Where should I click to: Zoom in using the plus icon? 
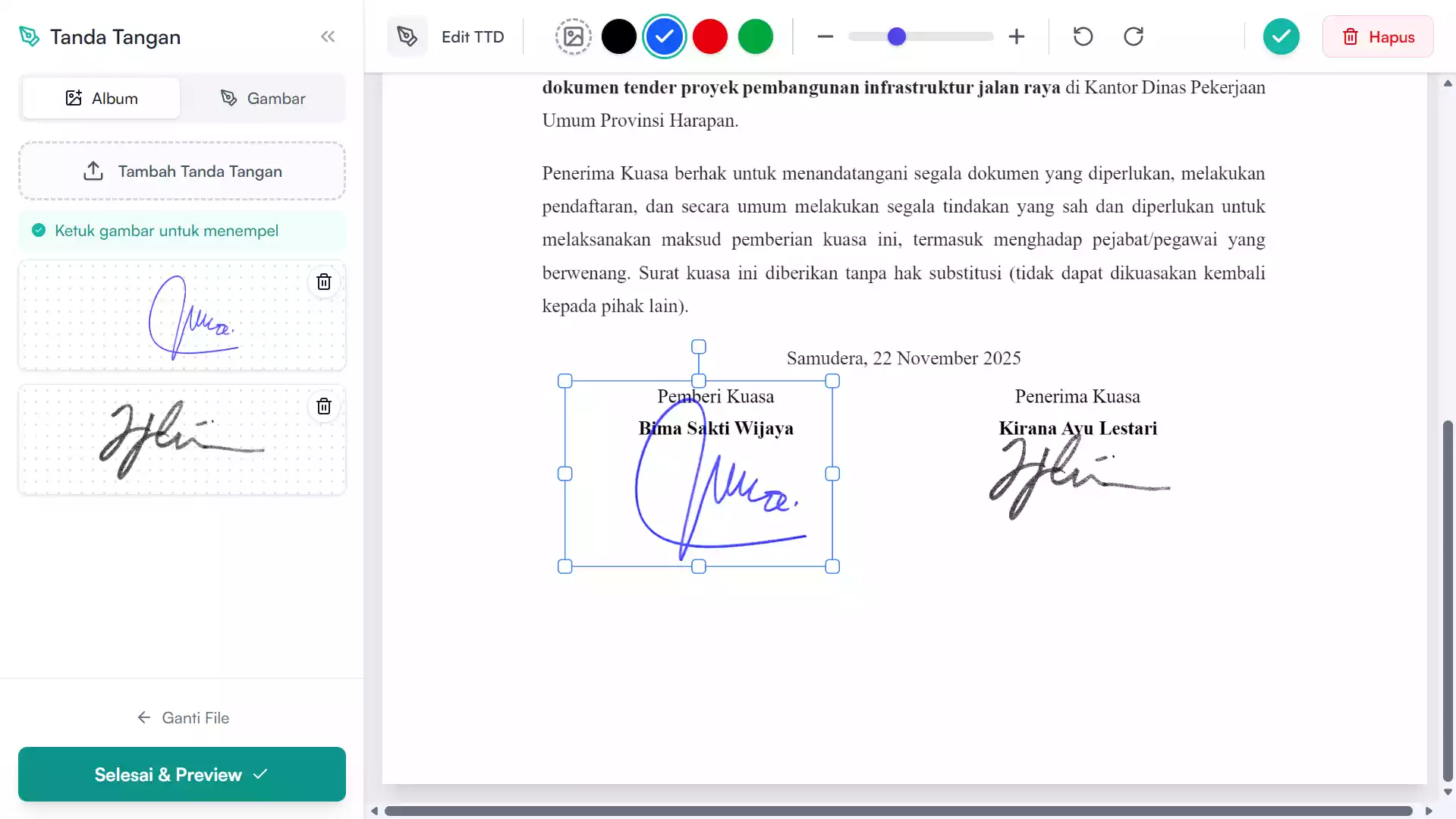tap(1016, 36)
